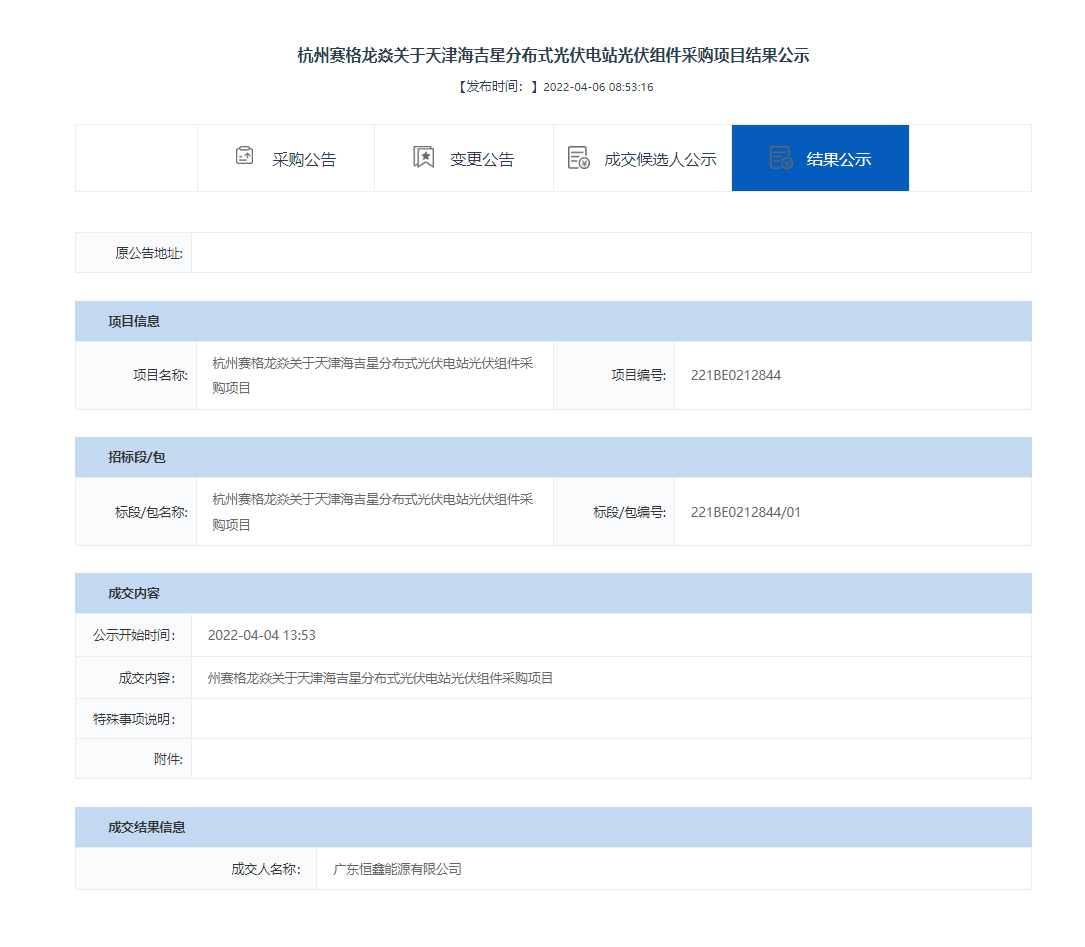Click project number 221BE0212844
Screen dimensions: 1085x947
point(736,375)
